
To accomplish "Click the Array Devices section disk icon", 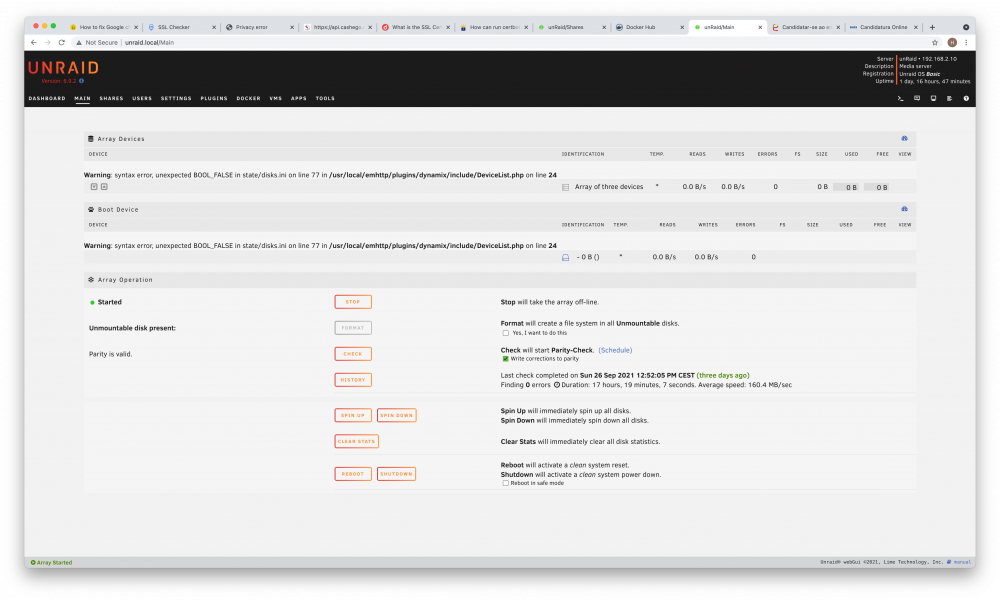I will [x=91, y=138].
